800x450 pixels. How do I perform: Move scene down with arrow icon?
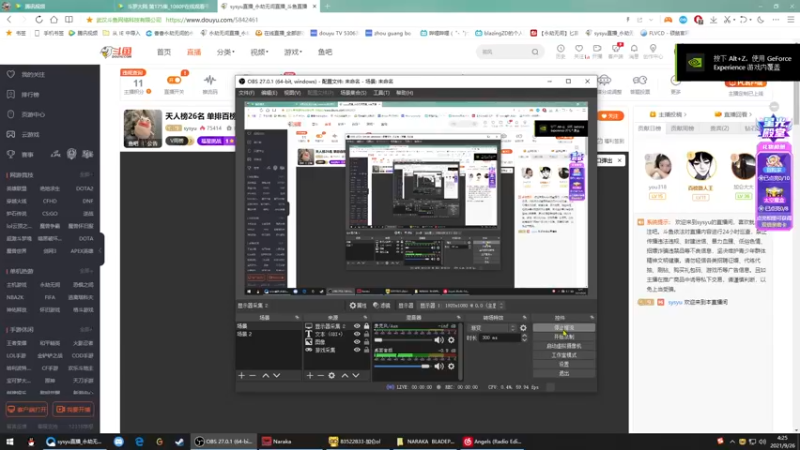(277, 376)
